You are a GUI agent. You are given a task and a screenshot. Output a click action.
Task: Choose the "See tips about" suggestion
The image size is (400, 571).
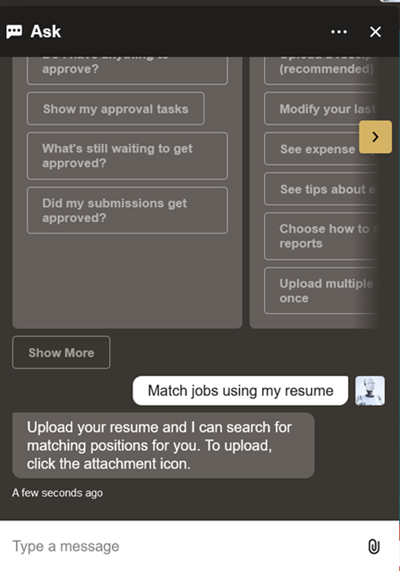(322, 189)
